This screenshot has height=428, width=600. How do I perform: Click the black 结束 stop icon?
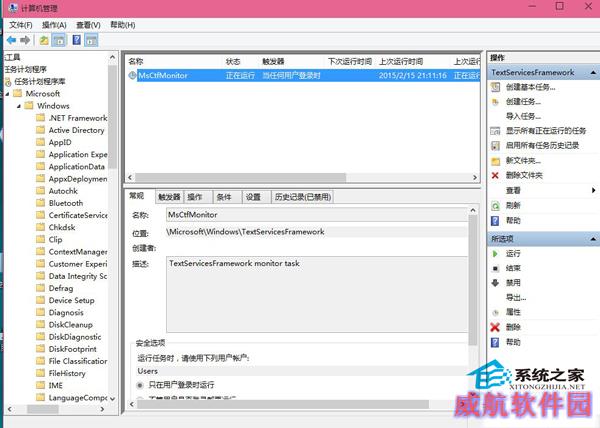pyautogui.click(x=495, y=269)
